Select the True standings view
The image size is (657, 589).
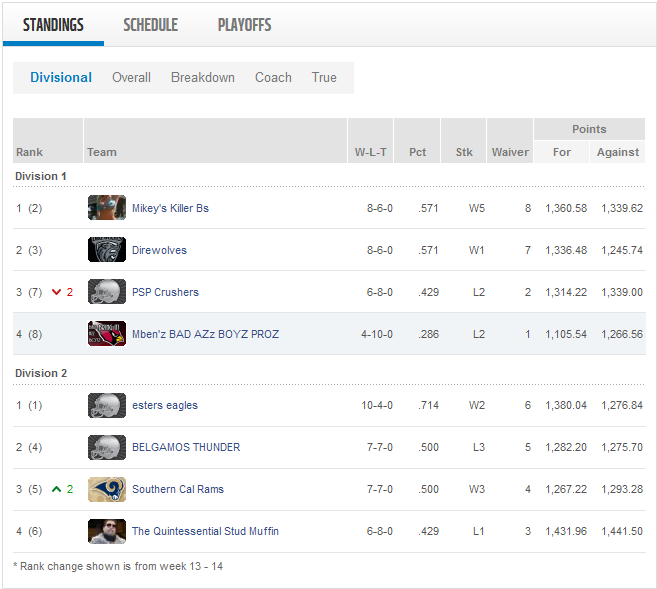(324, 77)
